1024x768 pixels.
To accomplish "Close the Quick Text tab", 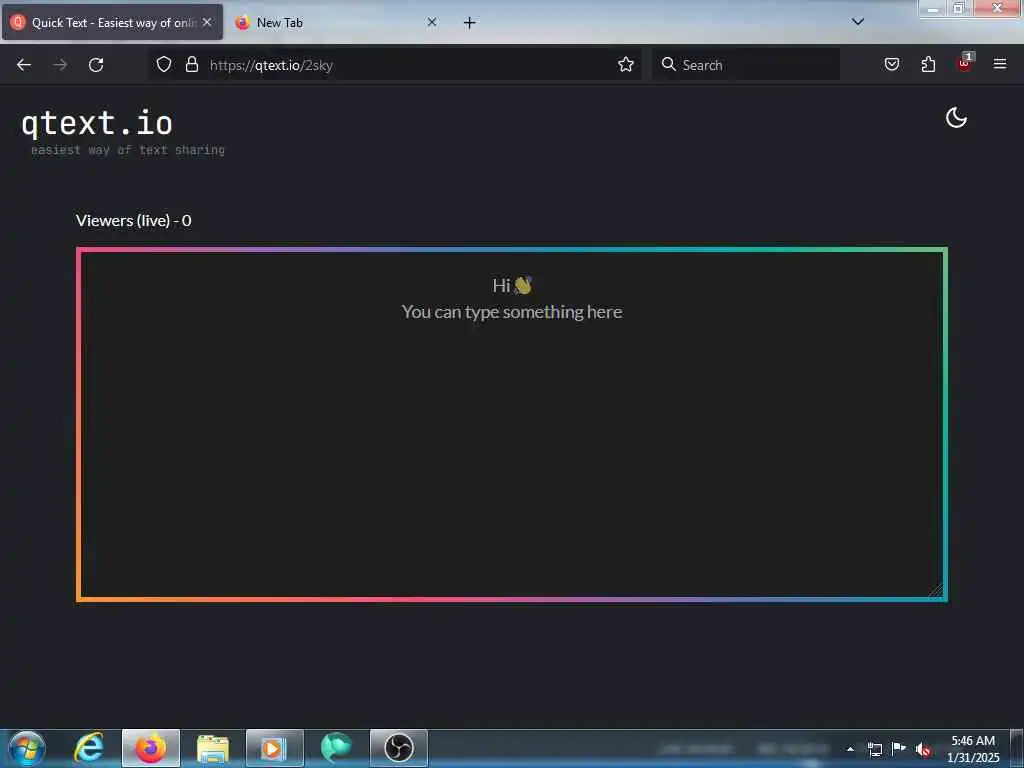I will (207, 22).
